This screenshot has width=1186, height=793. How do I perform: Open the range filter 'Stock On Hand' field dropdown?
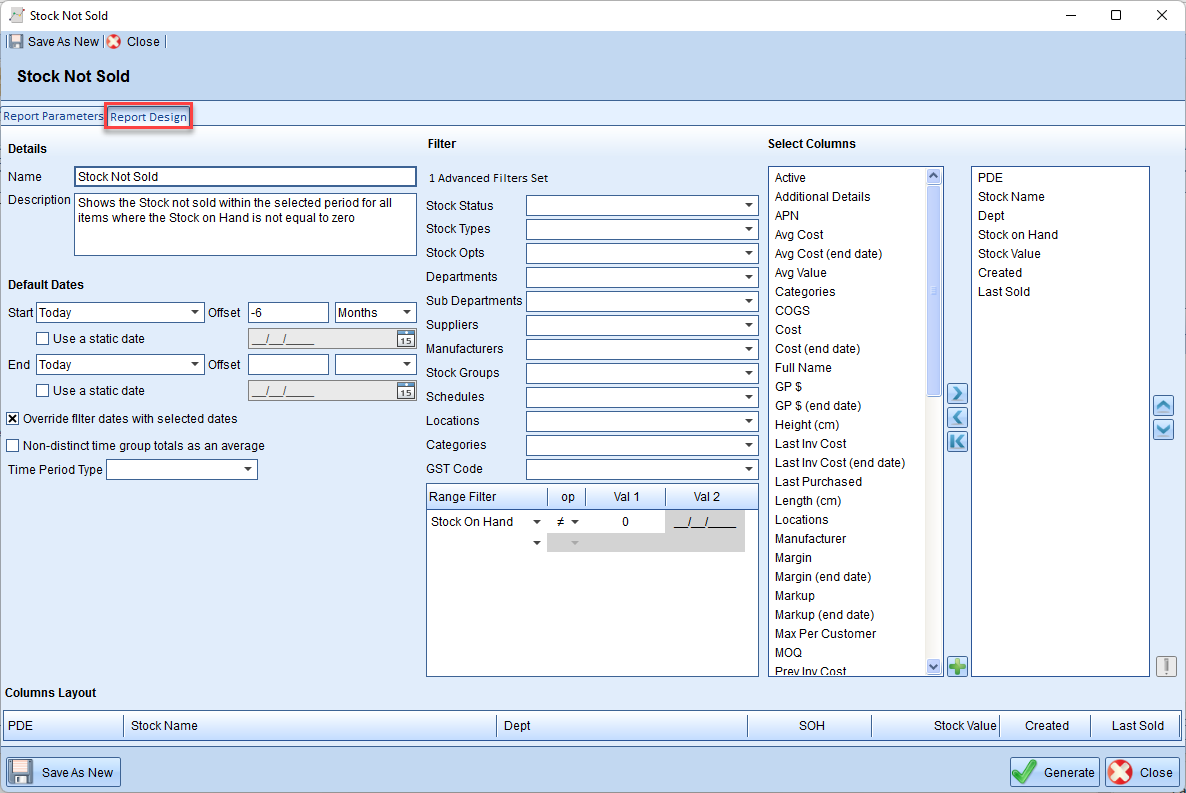coord(537,522)
